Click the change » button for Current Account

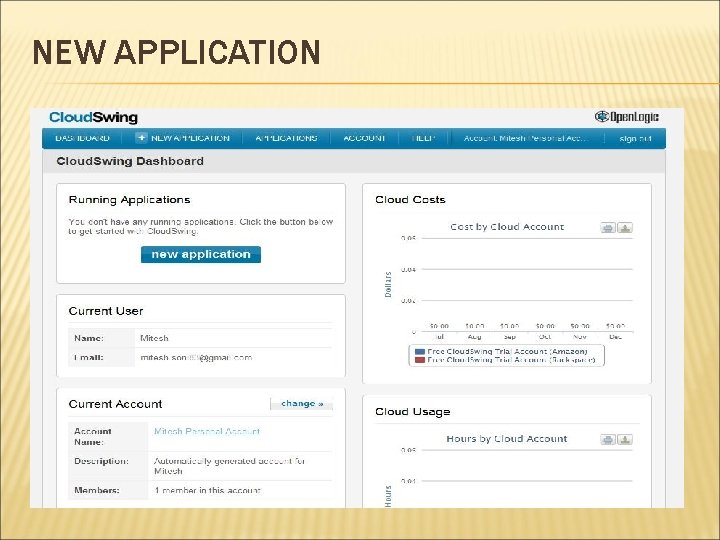302,404
